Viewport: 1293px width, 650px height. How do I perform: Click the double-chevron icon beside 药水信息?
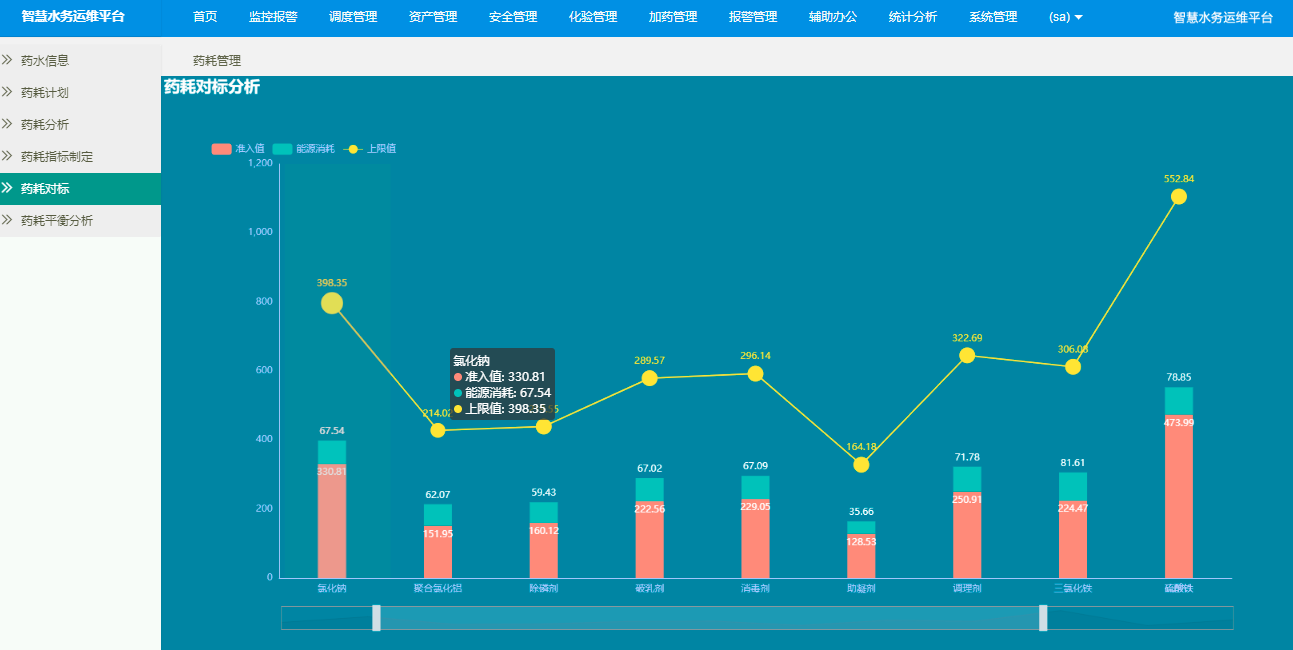(x=8, y=61)
